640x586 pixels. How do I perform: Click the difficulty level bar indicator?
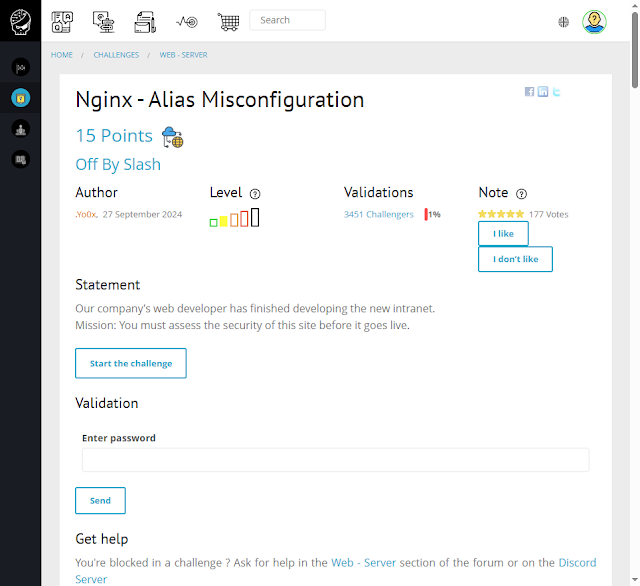[x=234, y=217]
